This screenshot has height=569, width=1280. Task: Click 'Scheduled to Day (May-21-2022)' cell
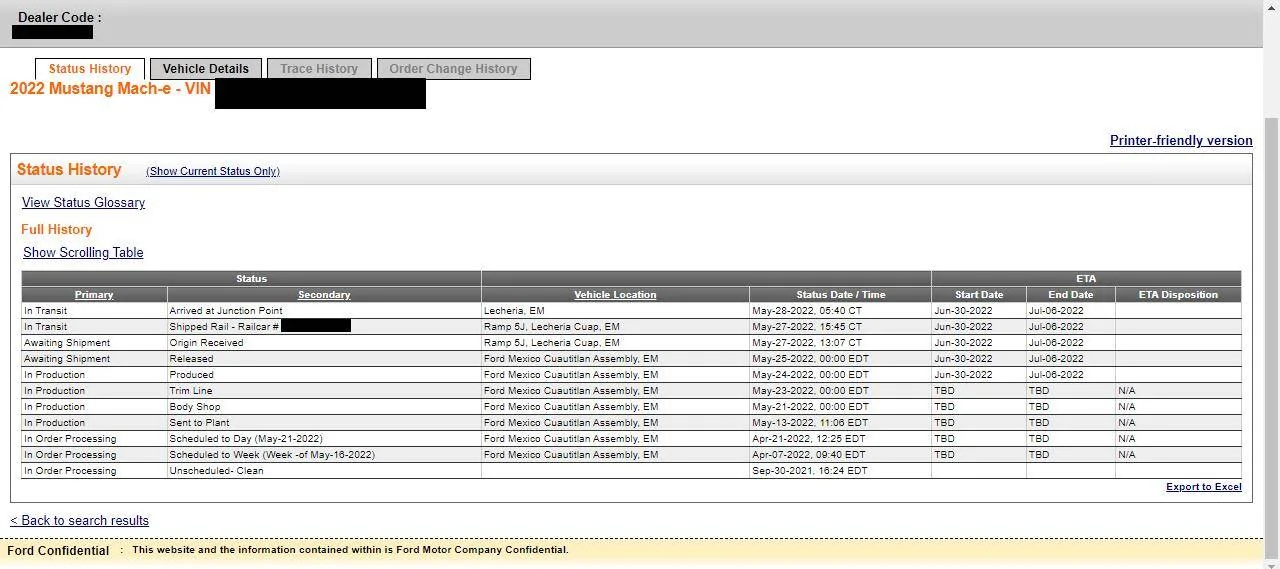pyautogui.click(x=324, y=439)
